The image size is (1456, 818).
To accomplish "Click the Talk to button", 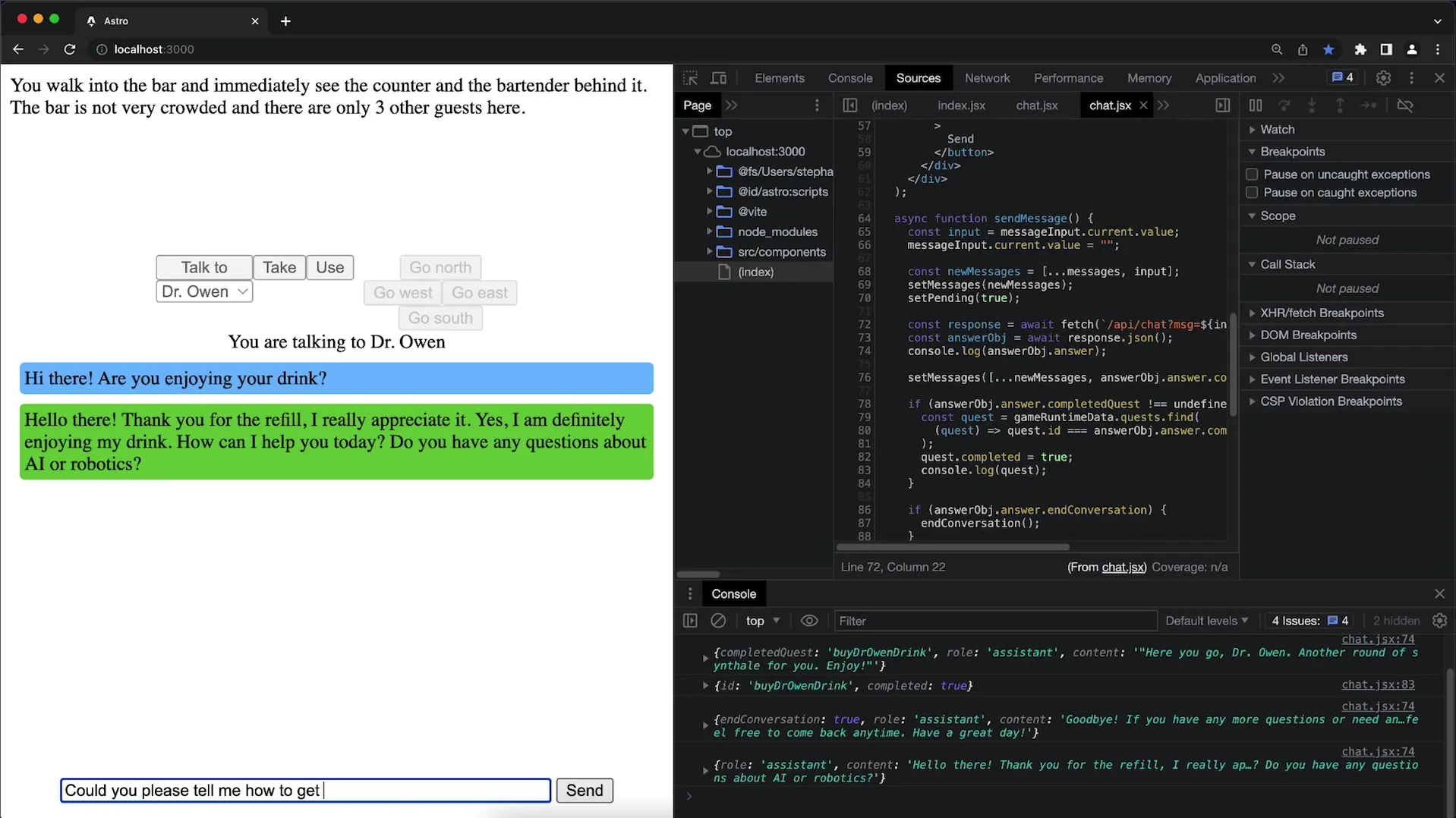I will click(204, 268).
